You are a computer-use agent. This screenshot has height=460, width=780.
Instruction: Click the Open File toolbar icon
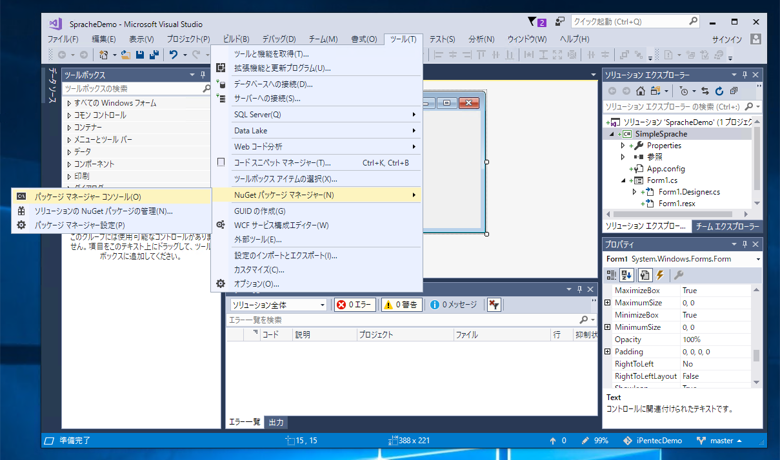125,55
